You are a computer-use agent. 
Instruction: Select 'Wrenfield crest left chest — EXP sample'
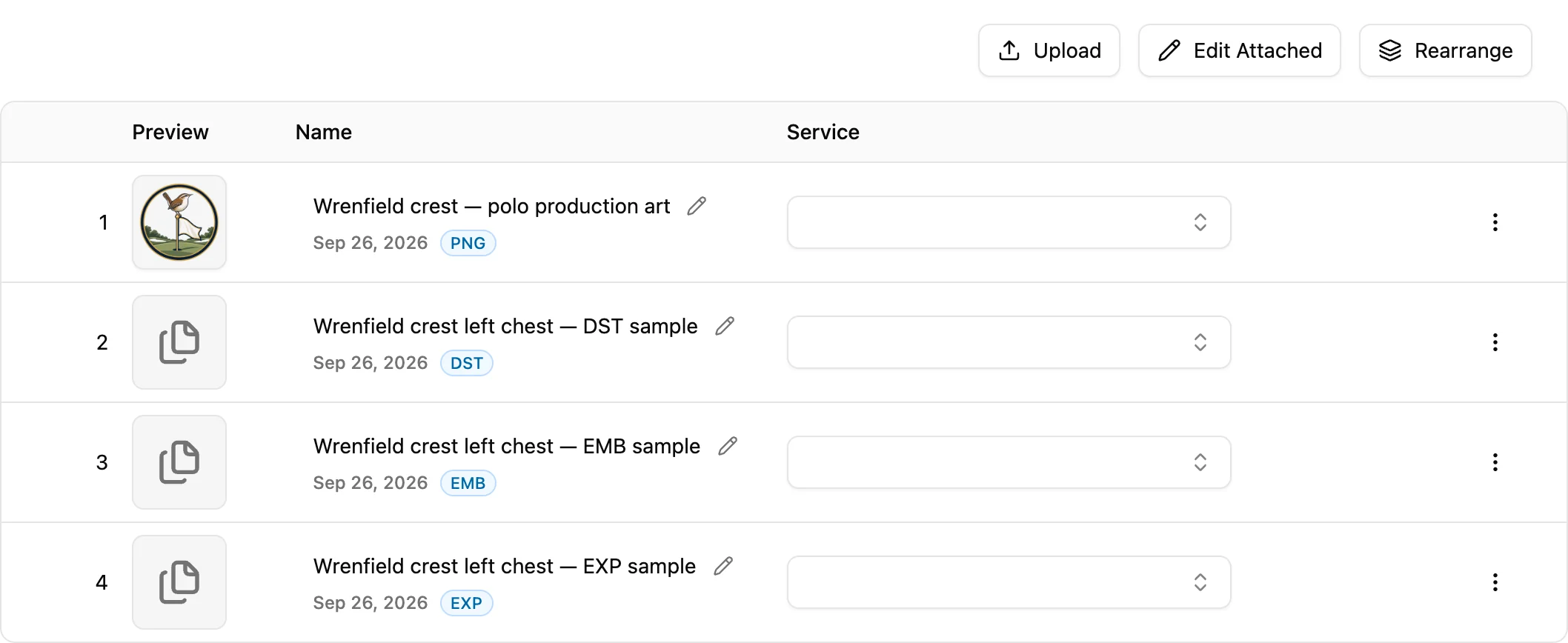(x=505, y=566)
